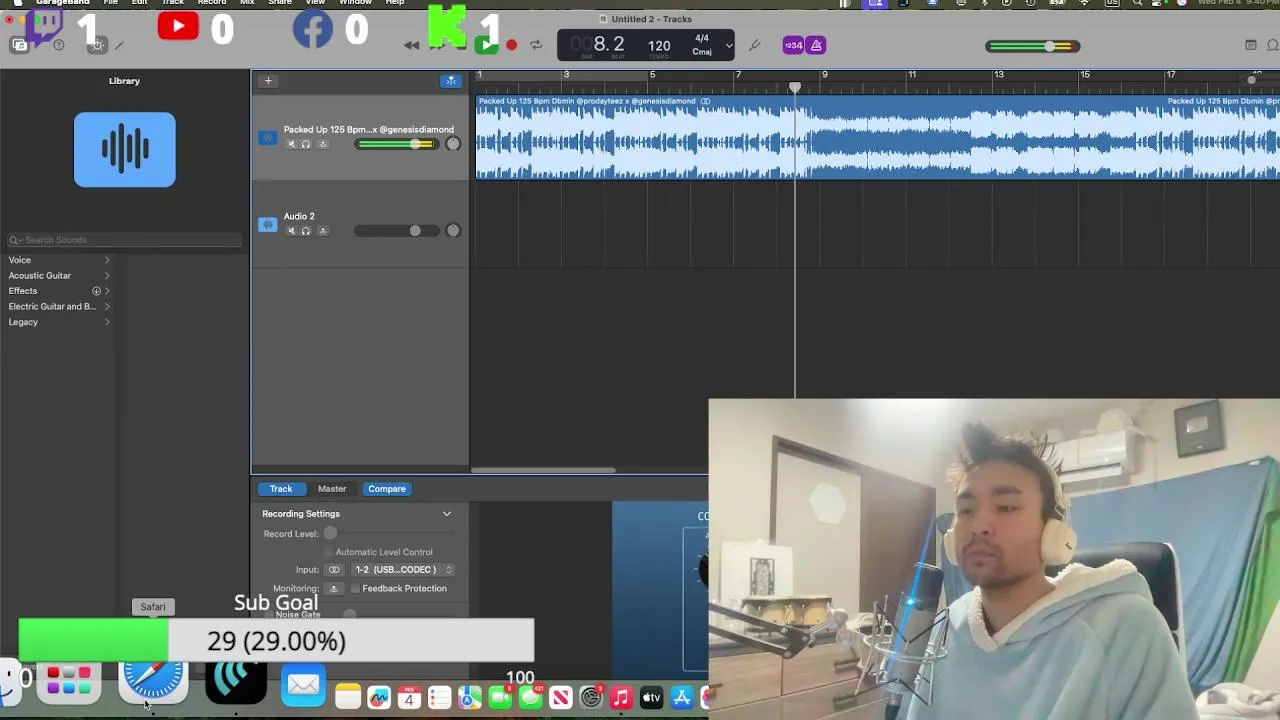Image resolution: width=1280 pixels, height=720 pixels.
Task: Expand the Voice category chevron
Action: [x=107, y=260]
